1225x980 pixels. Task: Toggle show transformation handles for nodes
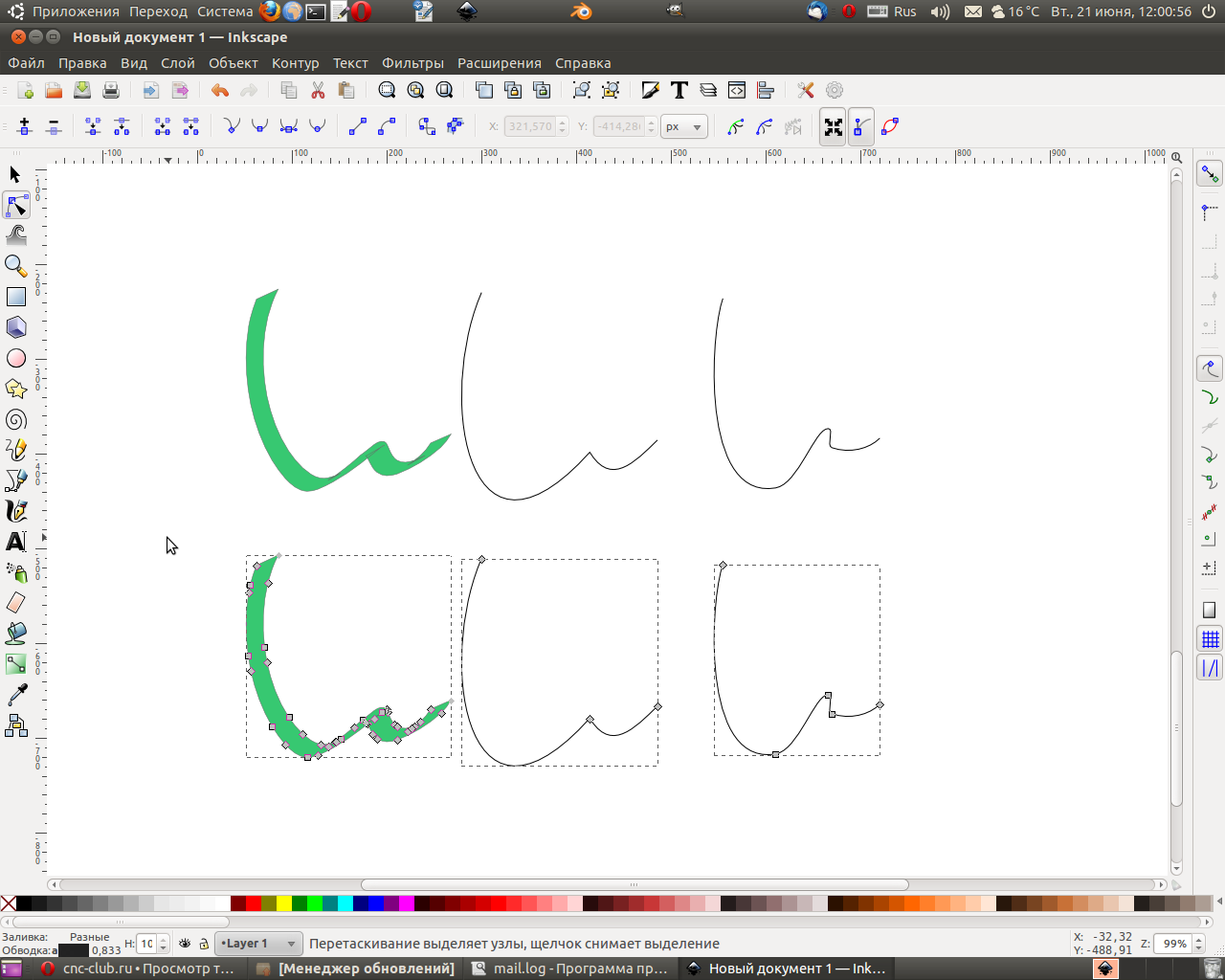click(x=834, y=126)
